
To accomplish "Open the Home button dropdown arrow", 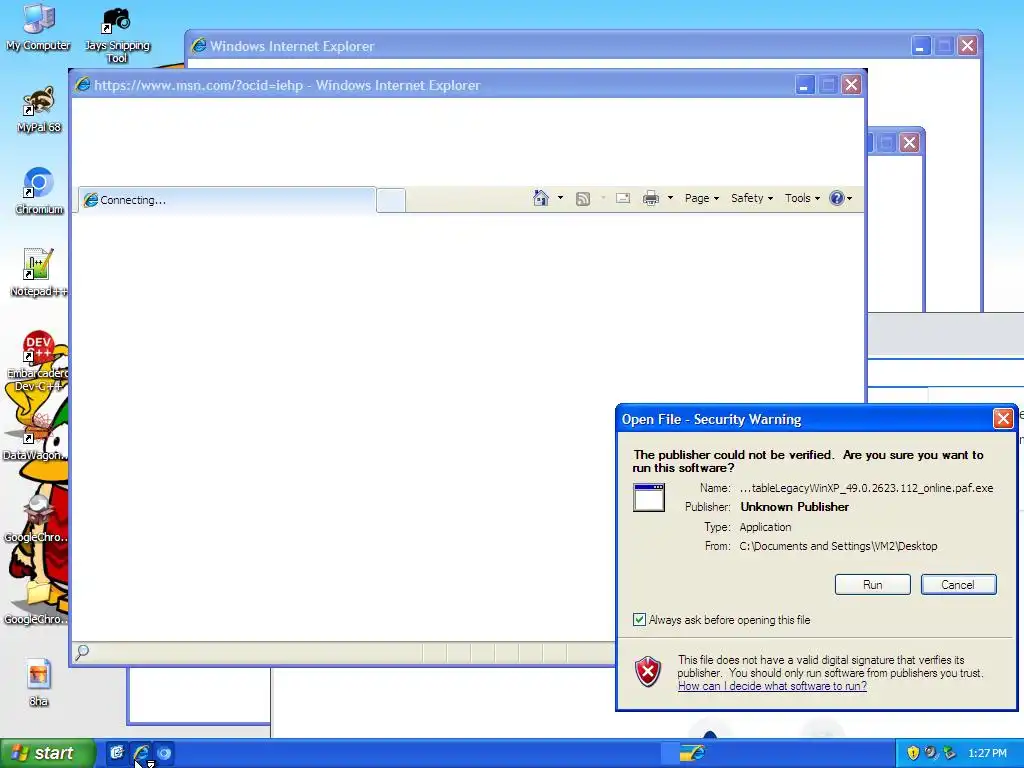I will click(x=560, y=198).
